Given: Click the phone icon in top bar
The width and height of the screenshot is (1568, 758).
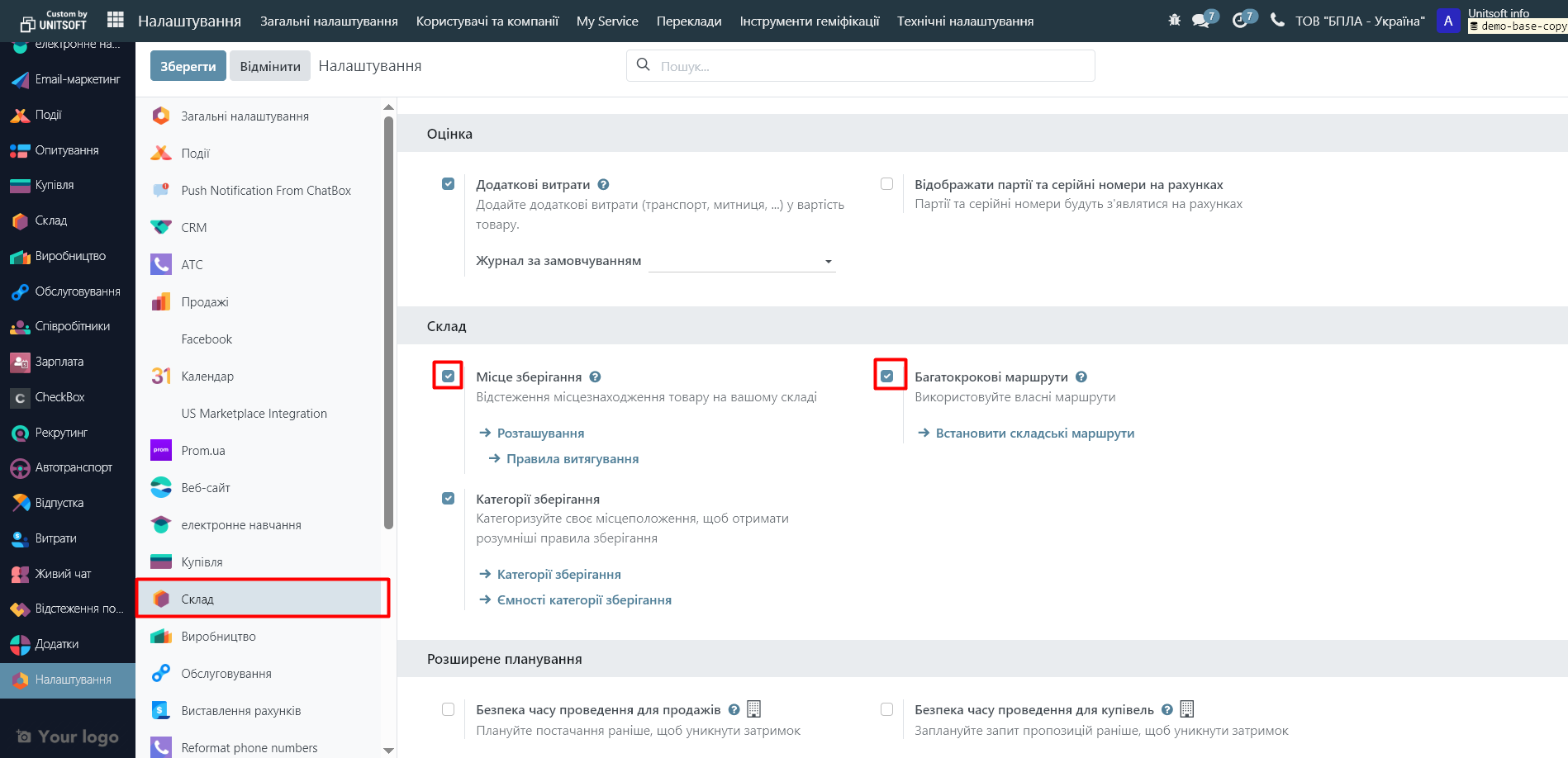Looking at the screenshot, I should click(x=1277, y=20).
